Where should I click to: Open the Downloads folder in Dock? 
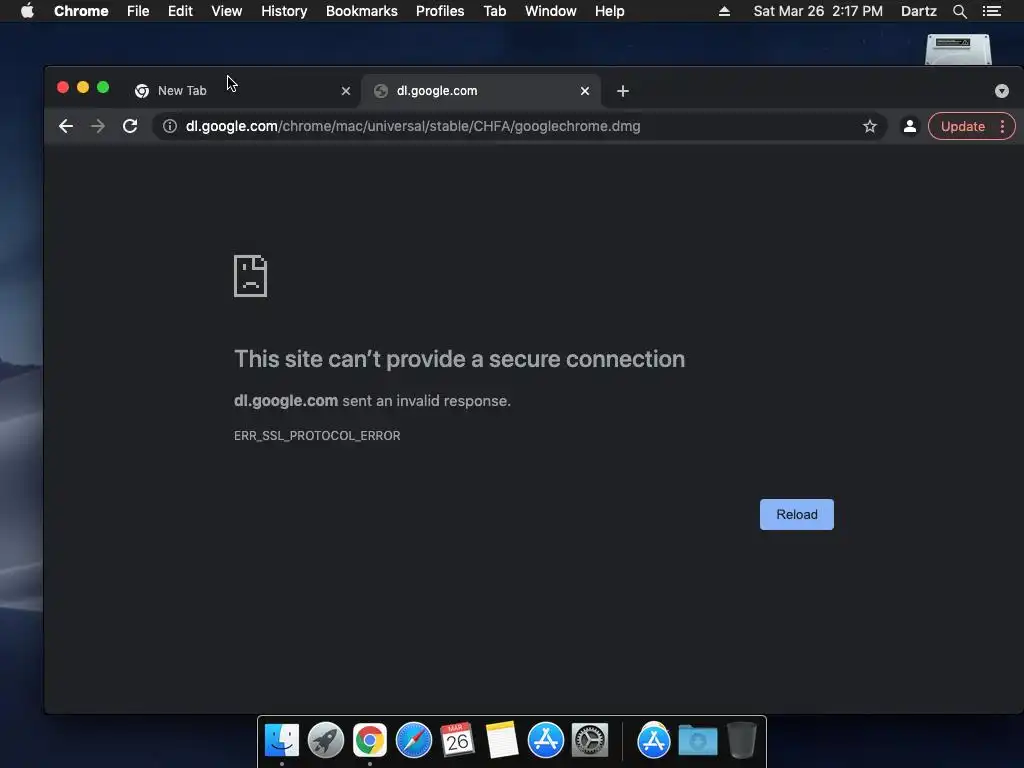point(697,740)
